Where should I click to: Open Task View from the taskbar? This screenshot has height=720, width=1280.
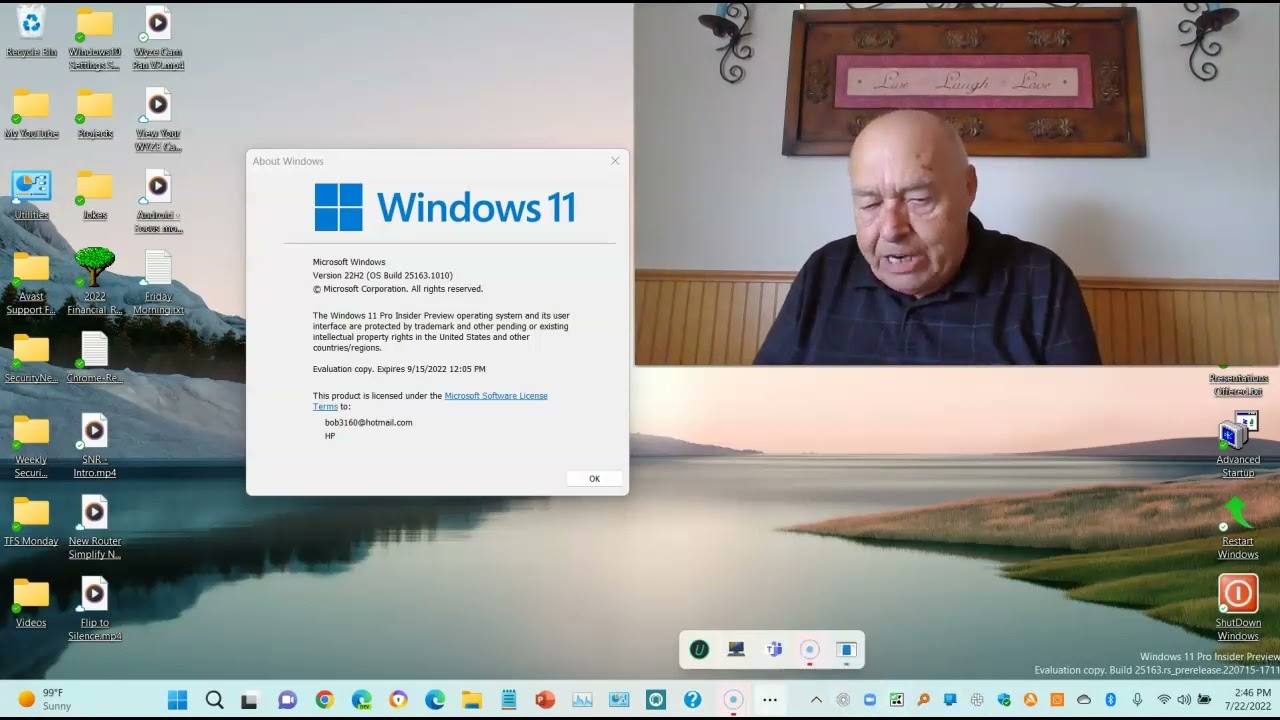[249, 700]
